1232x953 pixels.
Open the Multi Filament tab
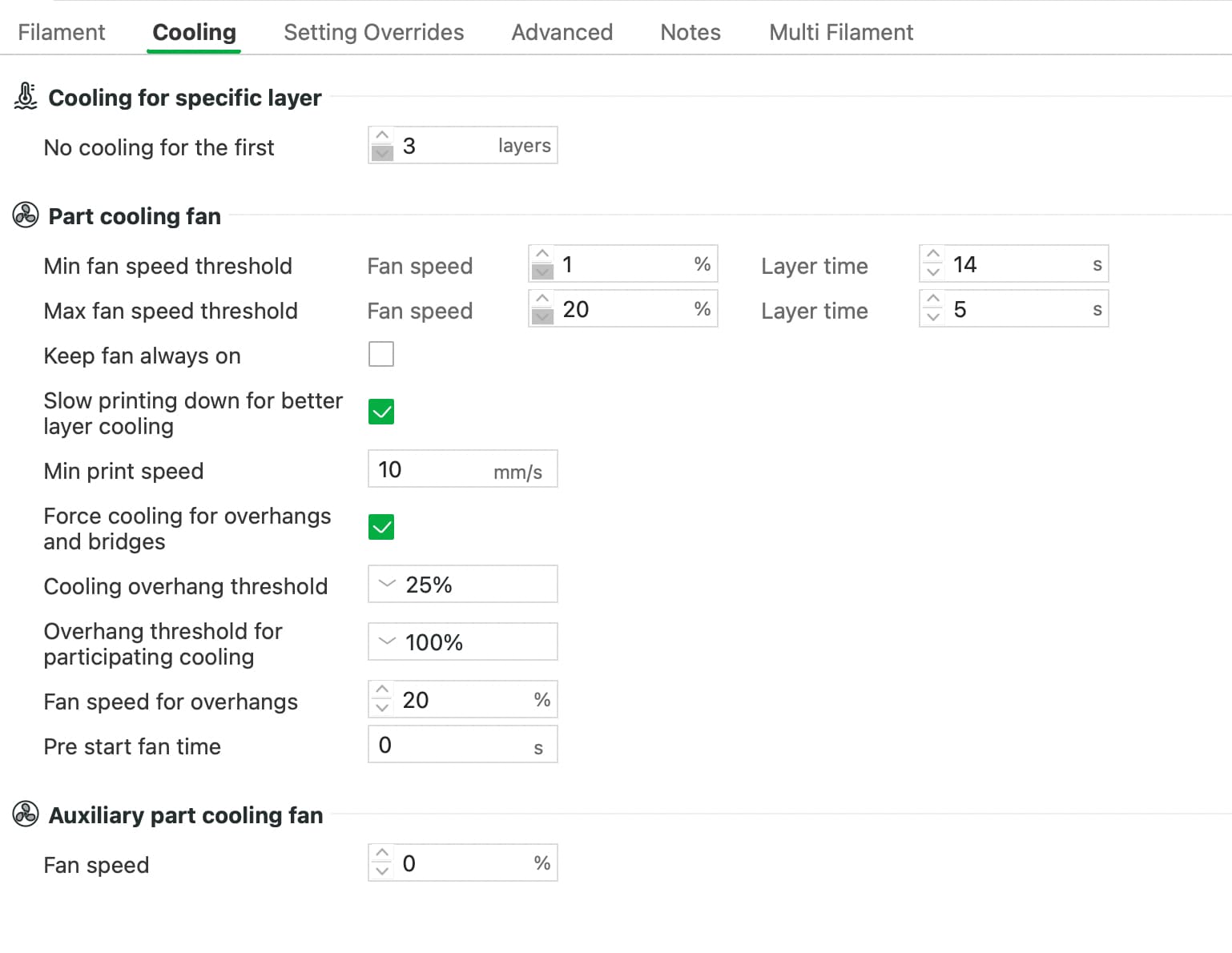point(841,32)
